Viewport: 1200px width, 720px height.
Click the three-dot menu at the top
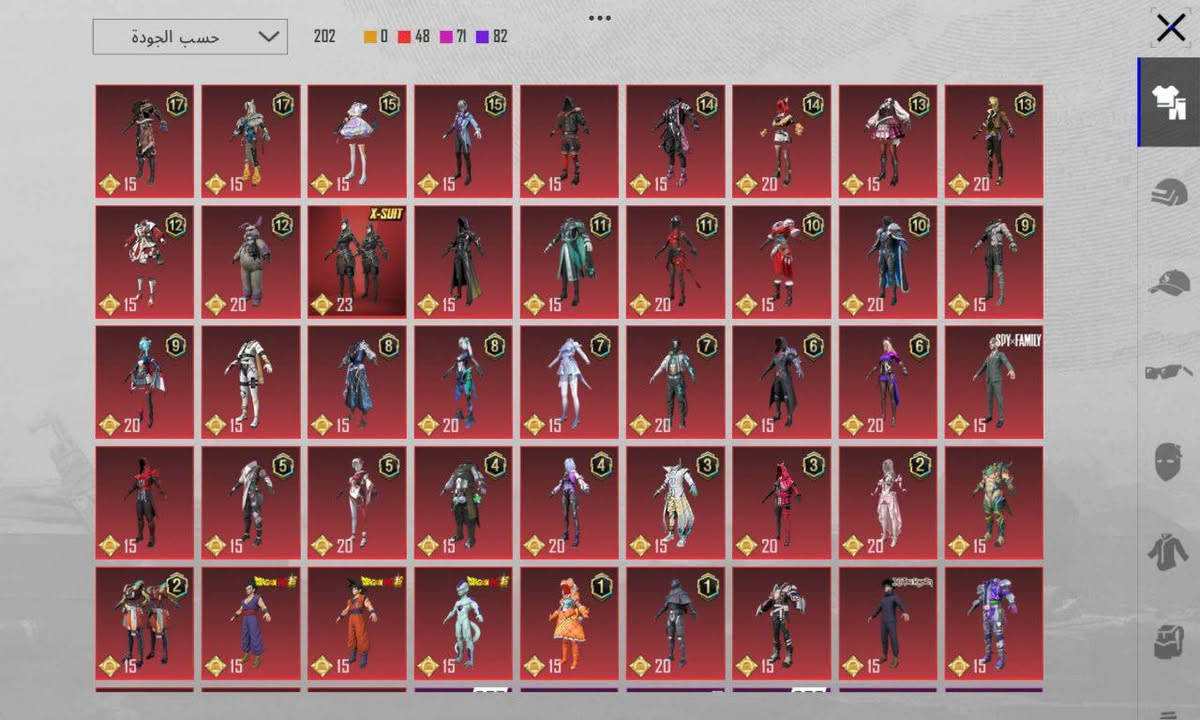point(599,18)
